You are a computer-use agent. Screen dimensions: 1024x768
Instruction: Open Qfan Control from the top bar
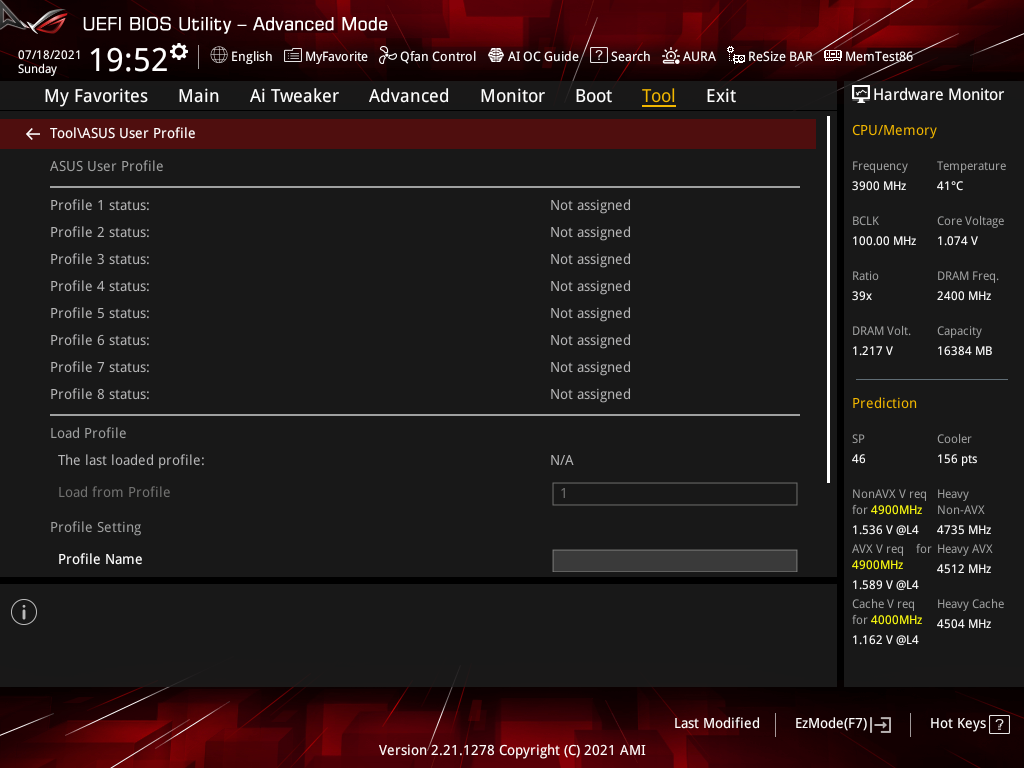tap(427, 56)
